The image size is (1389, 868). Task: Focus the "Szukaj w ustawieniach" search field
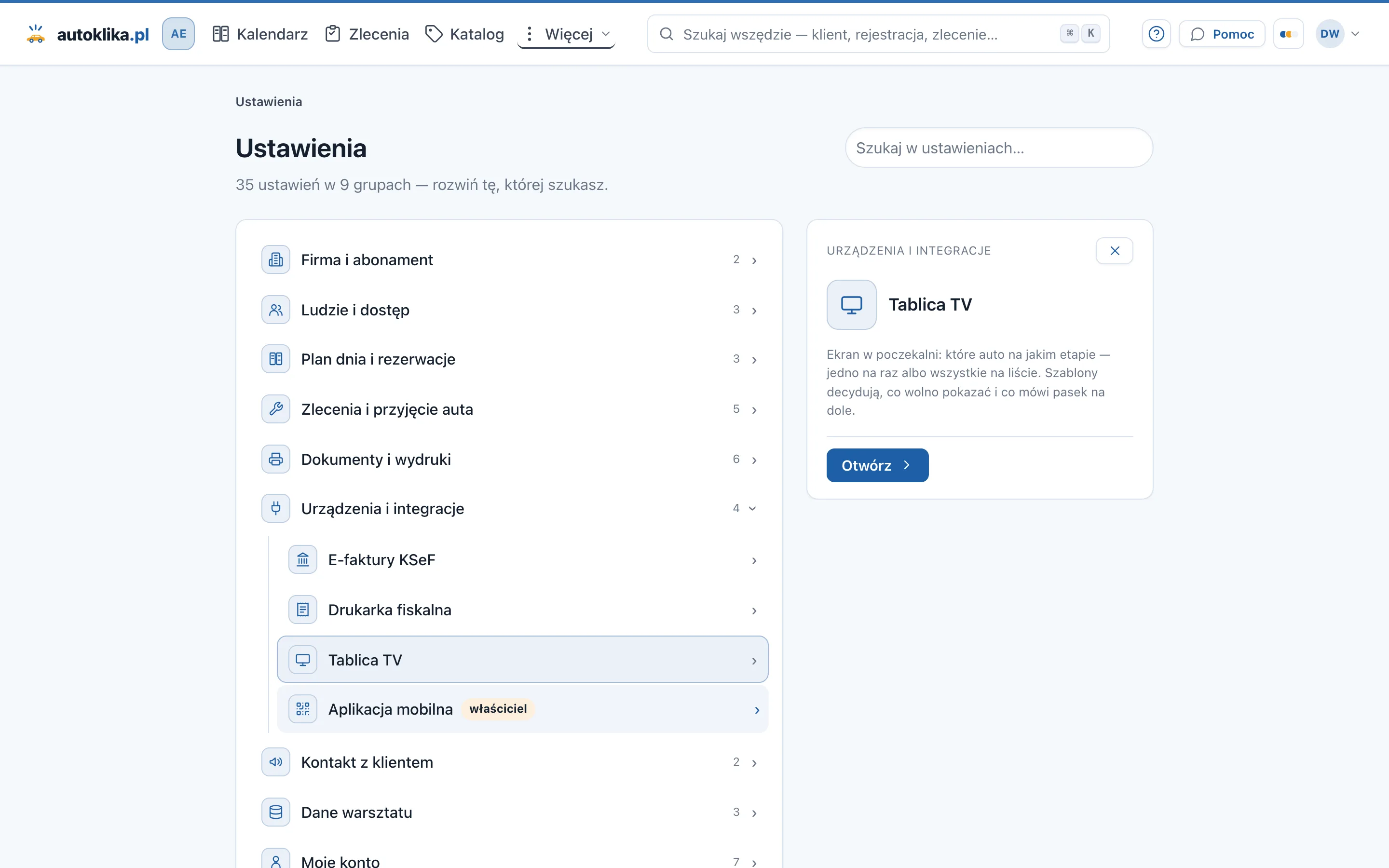[x=999, y=148]
